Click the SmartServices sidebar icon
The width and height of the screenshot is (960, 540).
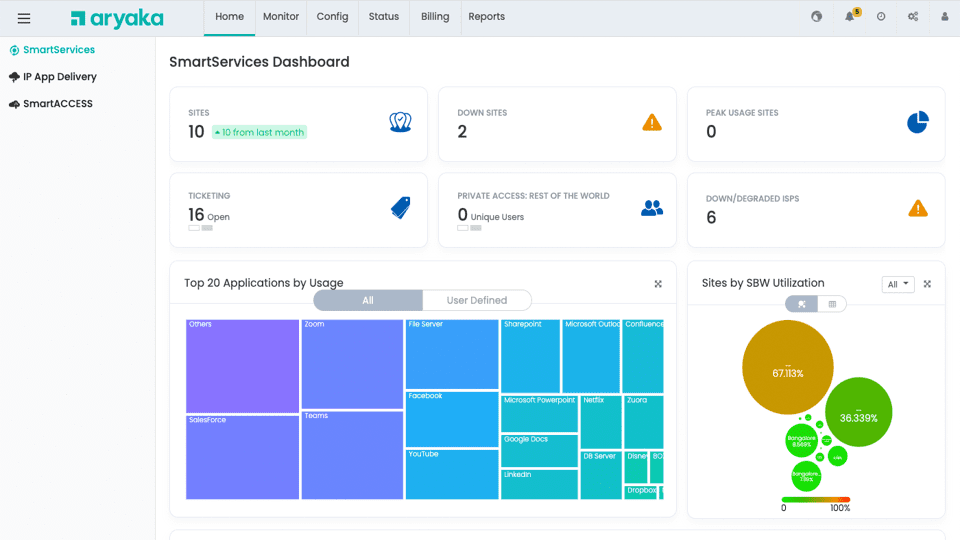[14, 50]
